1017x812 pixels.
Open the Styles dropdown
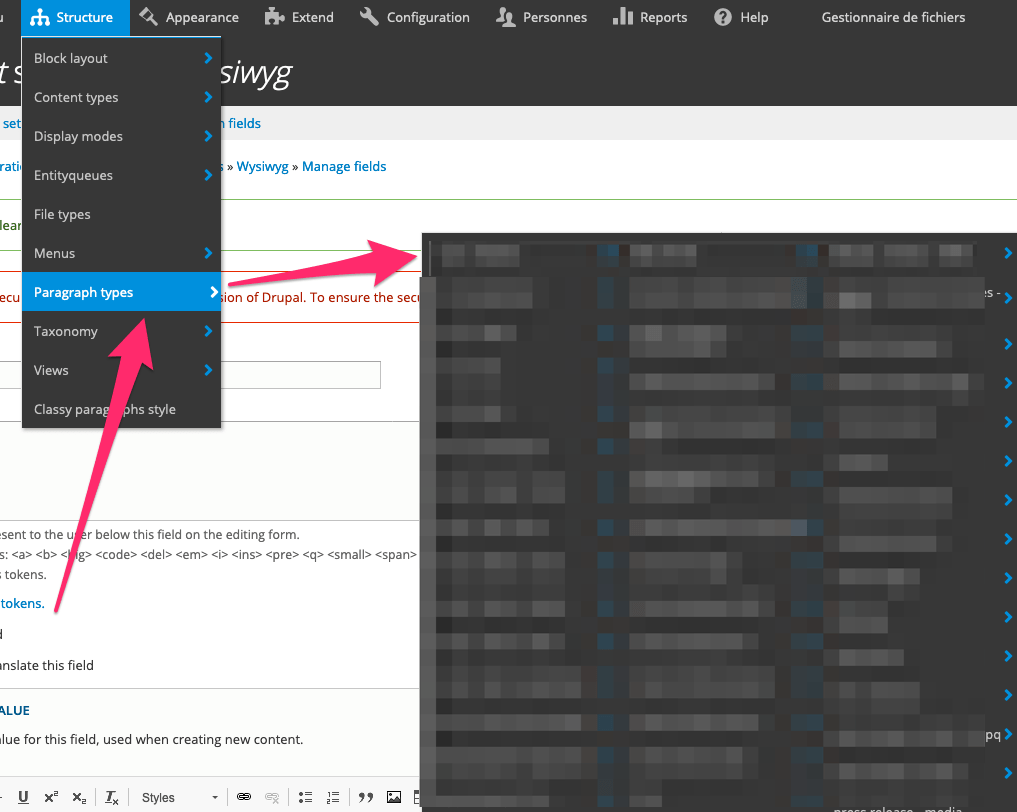[x=178, y=797]
